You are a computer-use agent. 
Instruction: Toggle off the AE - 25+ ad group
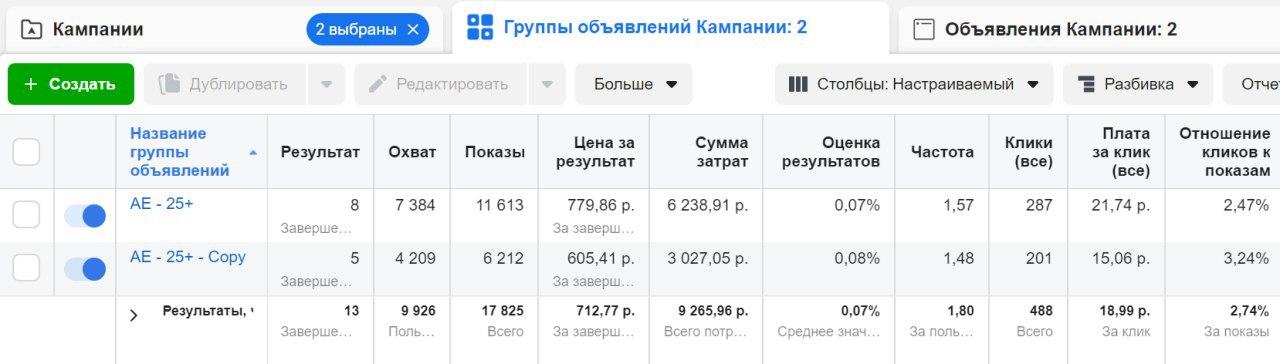85,216
